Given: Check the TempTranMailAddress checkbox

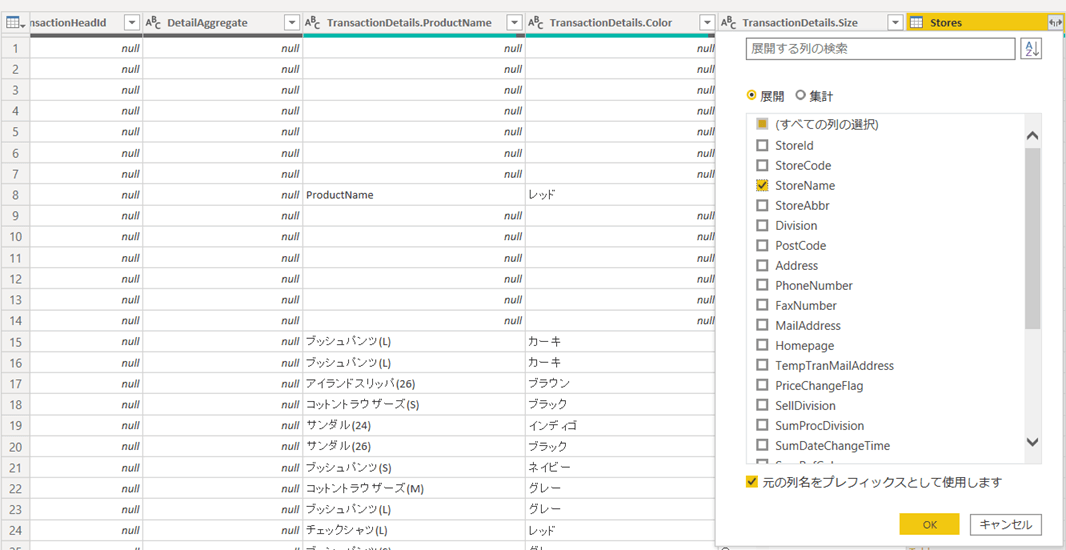Looking at the screenshot, I should (x=763, y=366).
